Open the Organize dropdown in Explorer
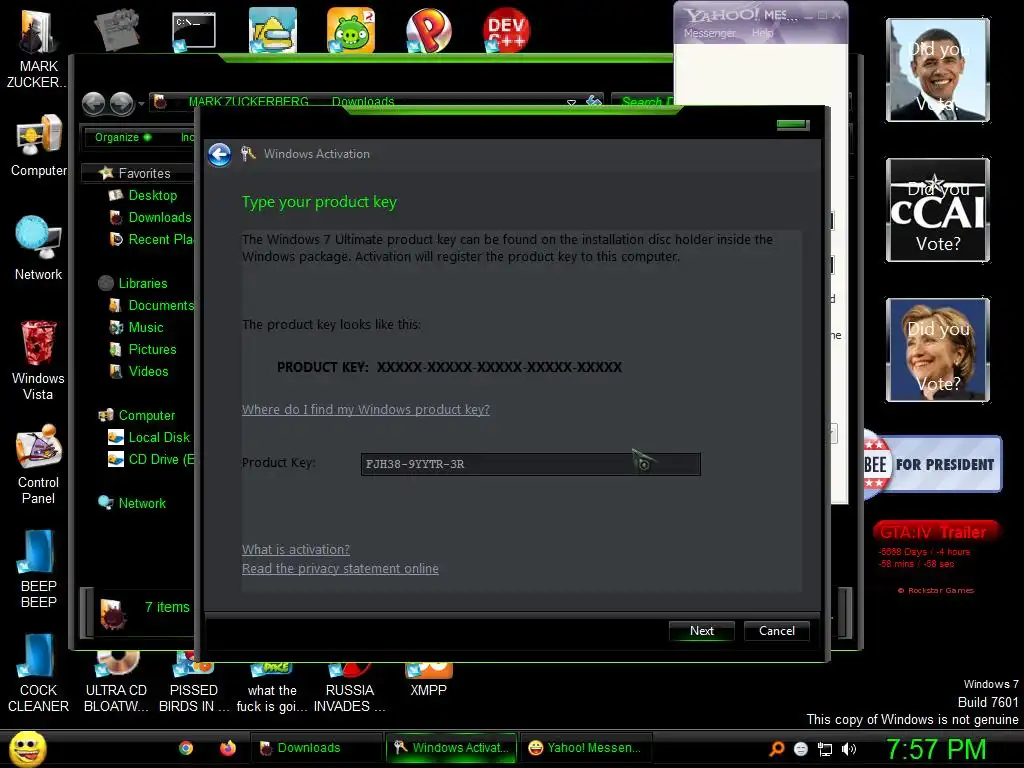This screenshot has height=768, width=1024. 123,137
